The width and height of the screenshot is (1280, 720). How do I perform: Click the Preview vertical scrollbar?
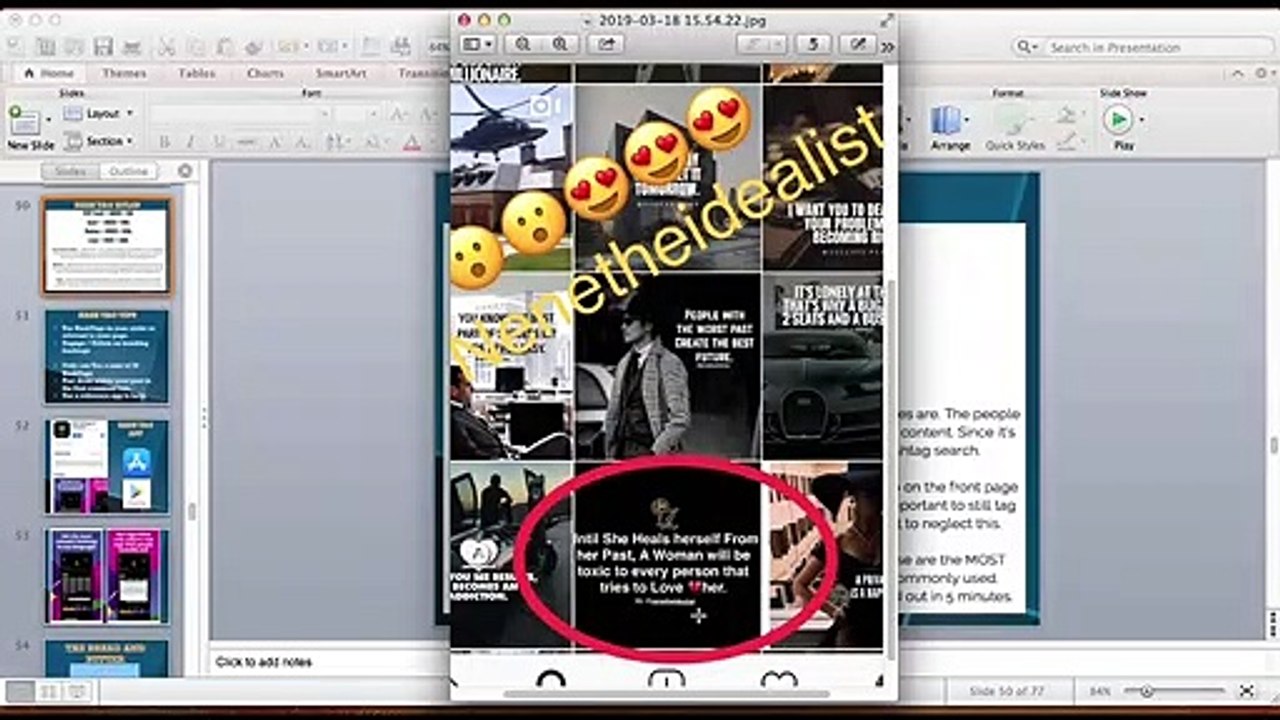(x=891, y=470)
